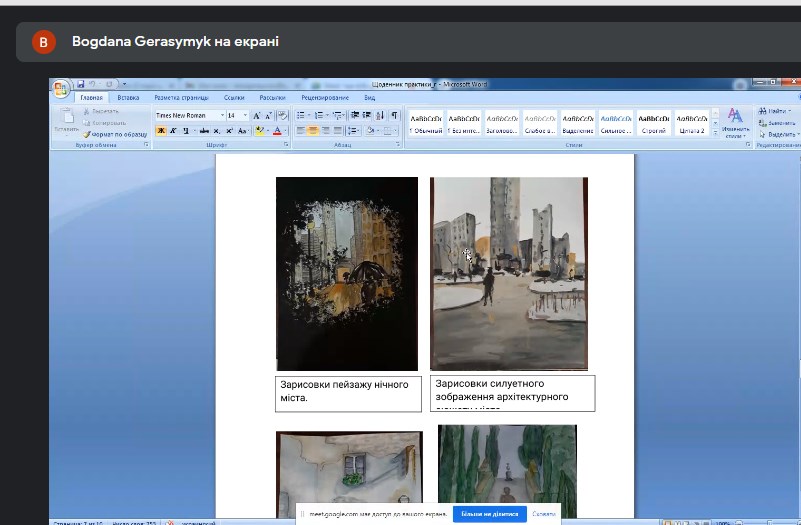Click Заменить replace command
801x525 pixels.
click(778, 123)
